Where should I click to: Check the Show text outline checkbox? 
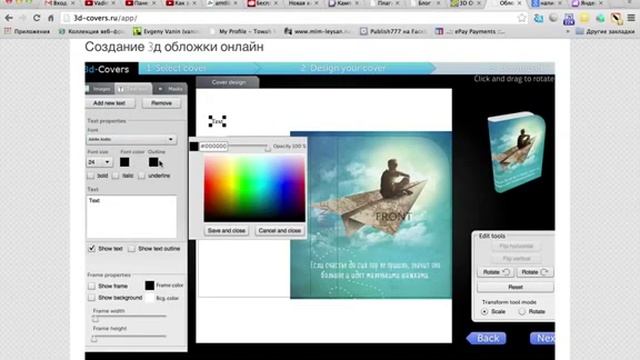point(131,249)
